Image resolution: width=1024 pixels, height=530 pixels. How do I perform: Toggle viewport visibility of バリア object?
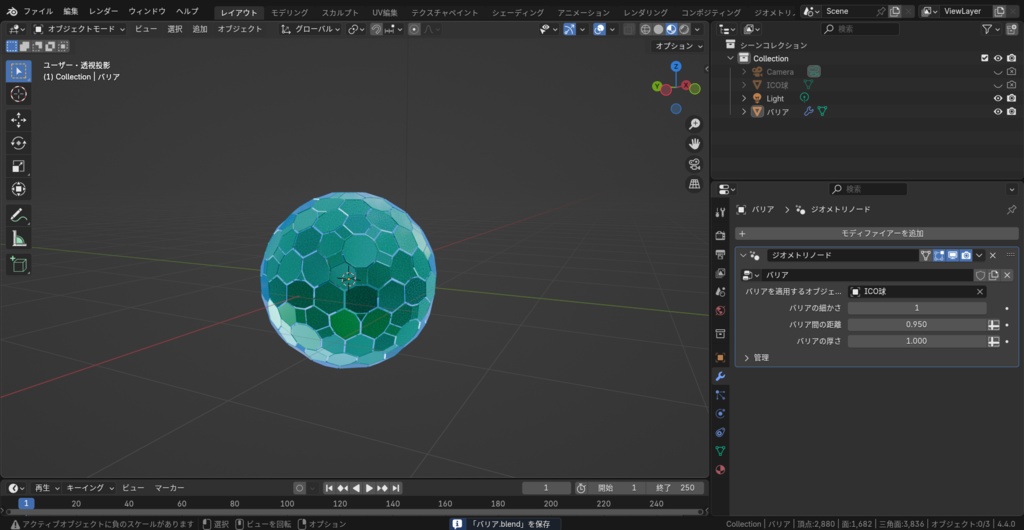(x=998, y=112)
